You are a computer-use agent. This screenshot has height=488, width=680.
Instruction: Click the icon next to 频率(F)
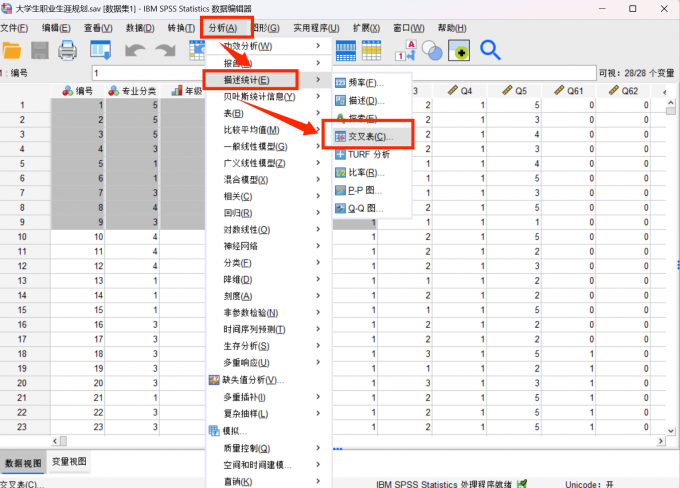tap(340, 82)
